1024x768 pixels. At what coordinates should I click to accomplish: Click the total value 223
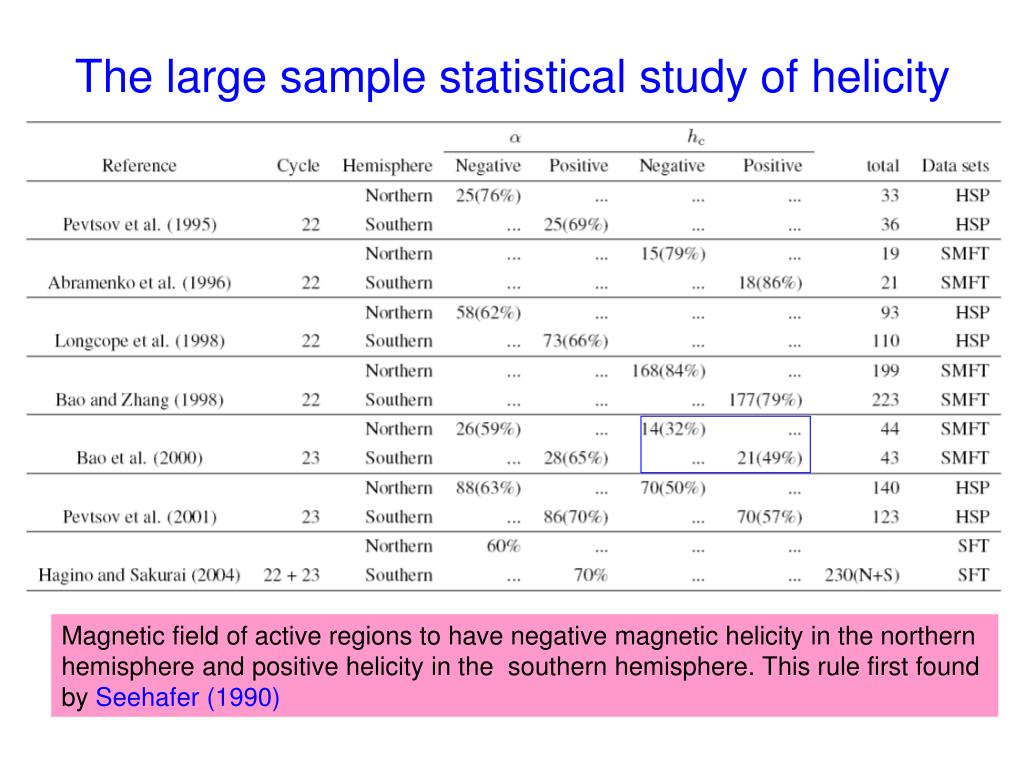886,400
